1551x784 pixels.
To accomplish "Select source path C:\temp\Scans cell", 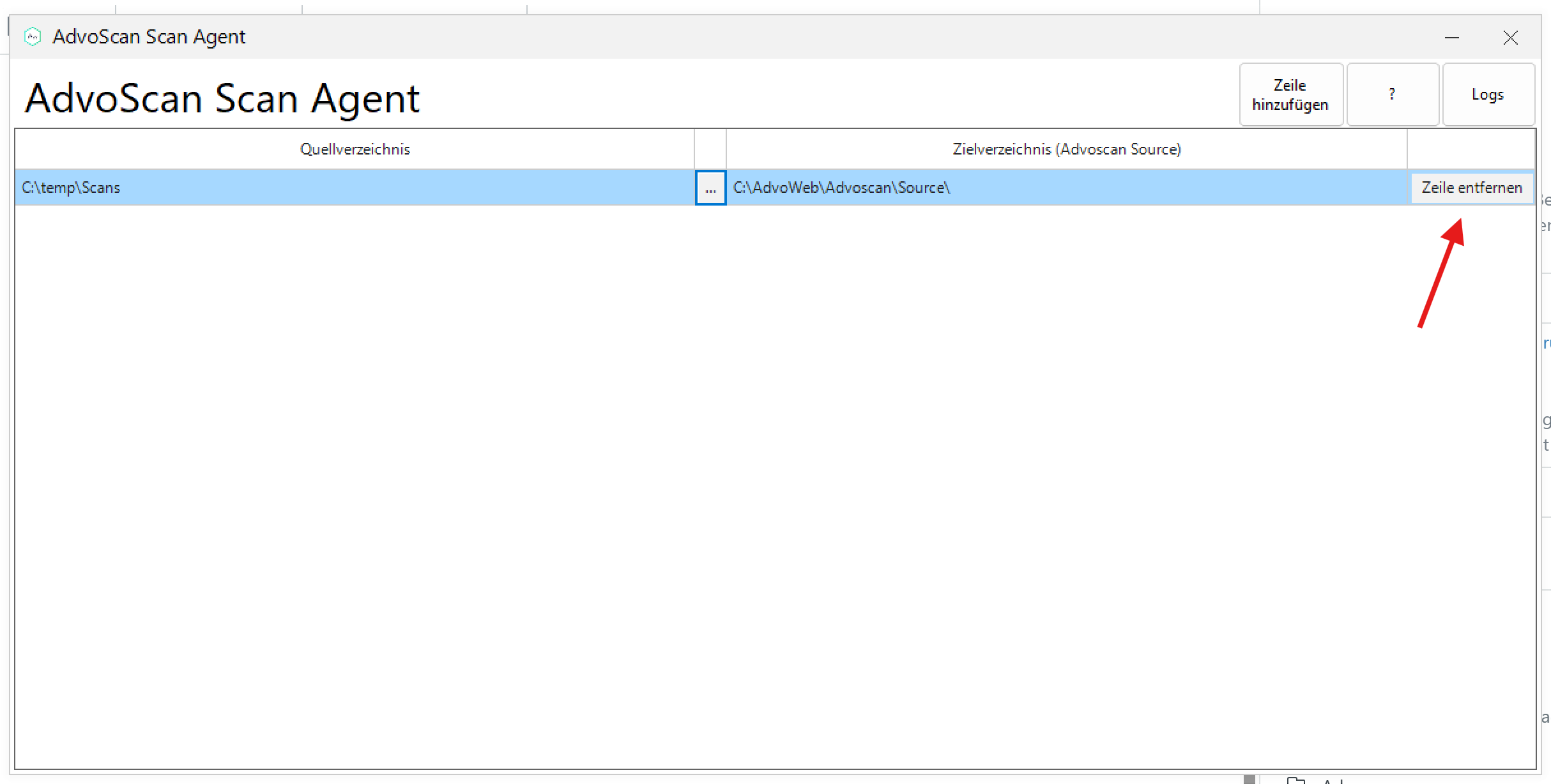I will (x=355, y=188).
